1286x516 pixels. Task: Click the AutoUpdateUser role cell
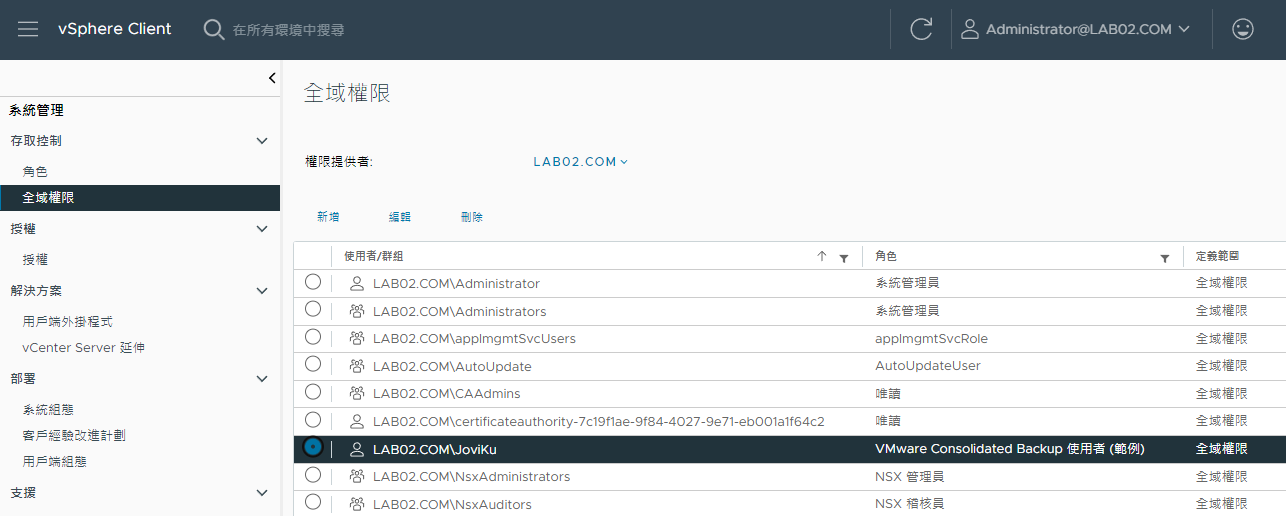tap(928, 366)
